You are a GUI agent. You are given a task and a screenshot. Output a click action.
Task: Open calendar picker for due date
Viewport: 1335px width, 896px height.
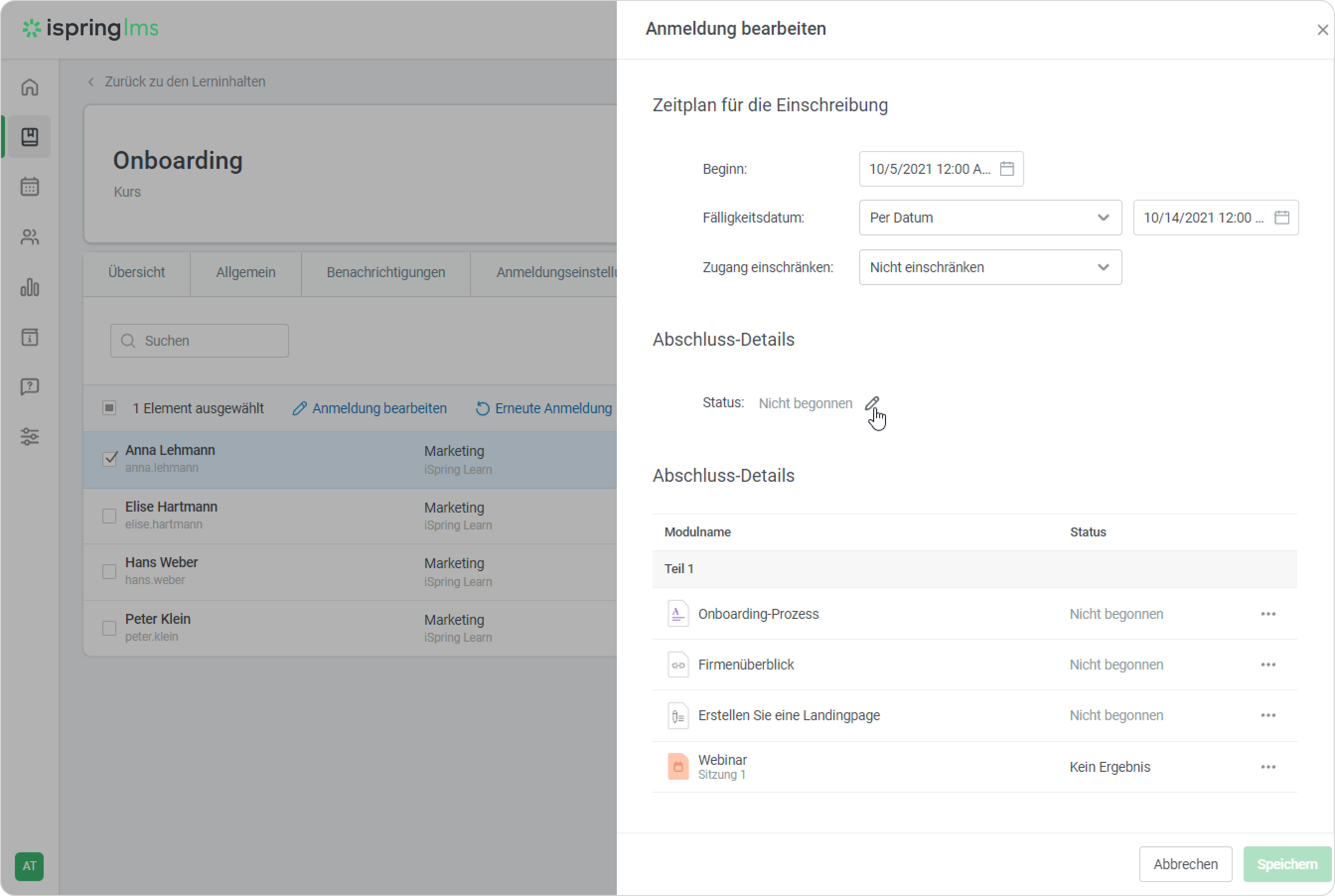tap(1281, 218)
